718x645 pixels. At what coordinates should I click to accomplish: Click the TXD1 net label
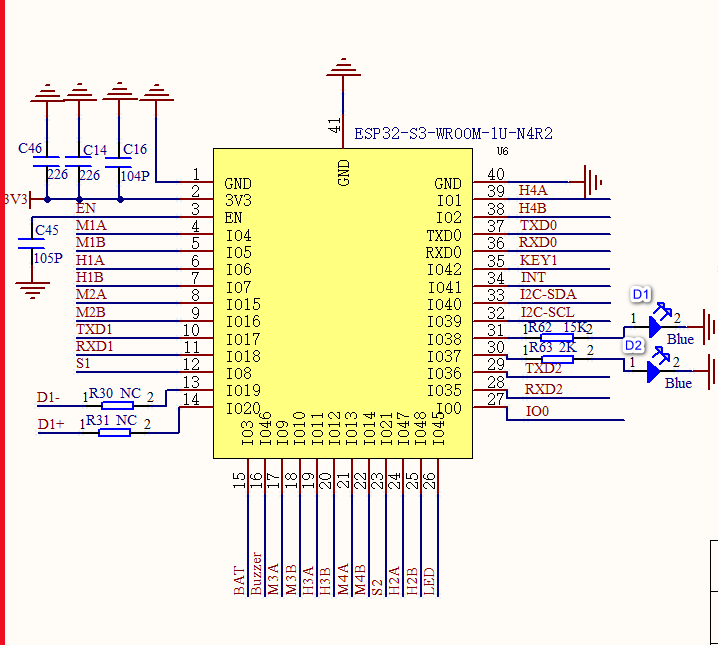pyautogui.click(x=94, y=329)
